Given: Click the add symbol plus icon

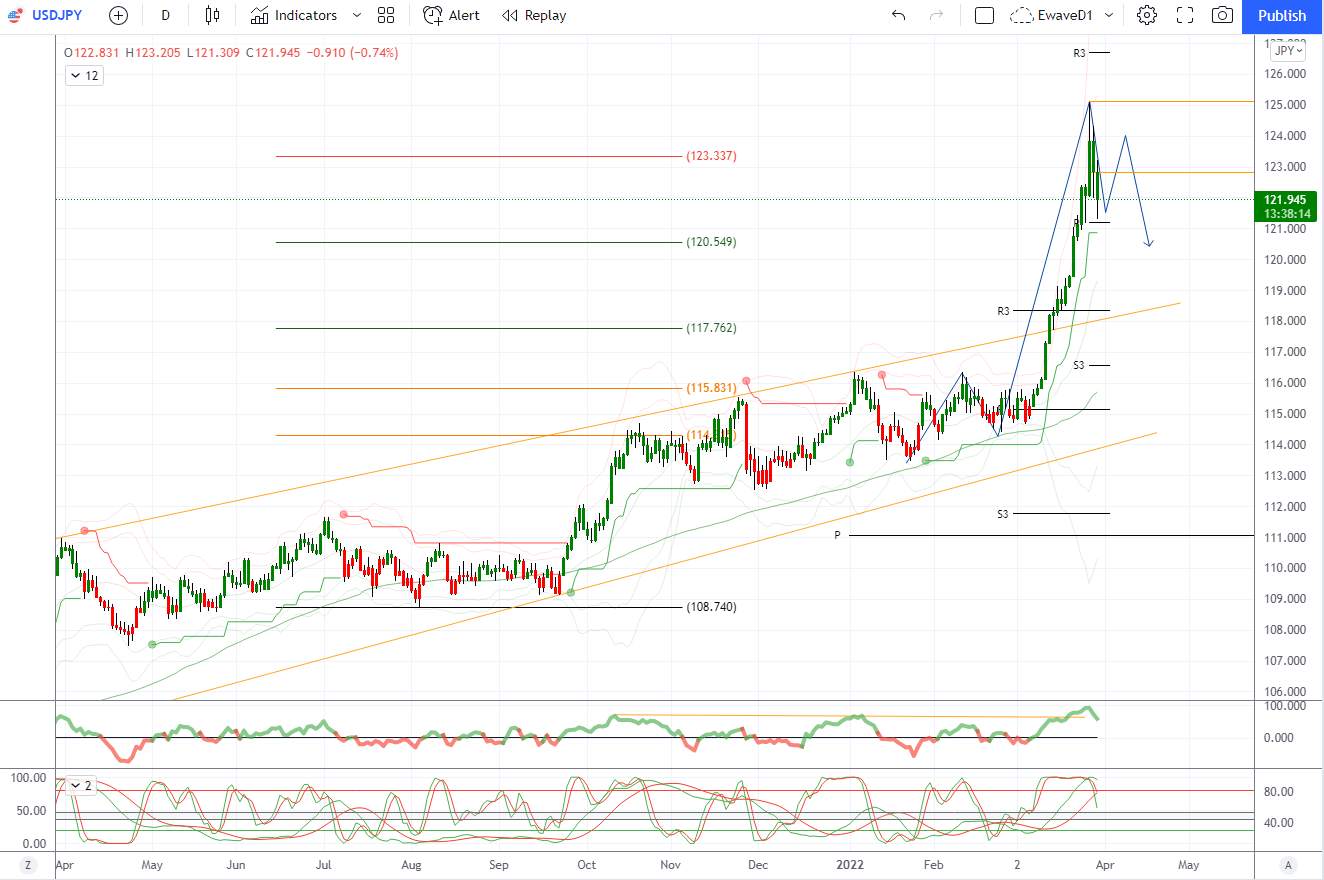Looking at the screenshot, I should [118, 15].
